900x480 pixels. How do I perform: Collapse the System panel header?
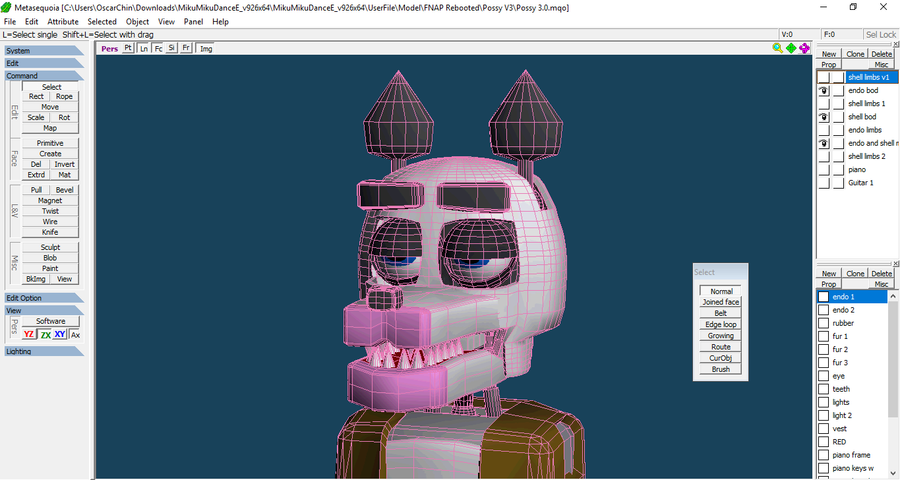click(x=44, y=51)
